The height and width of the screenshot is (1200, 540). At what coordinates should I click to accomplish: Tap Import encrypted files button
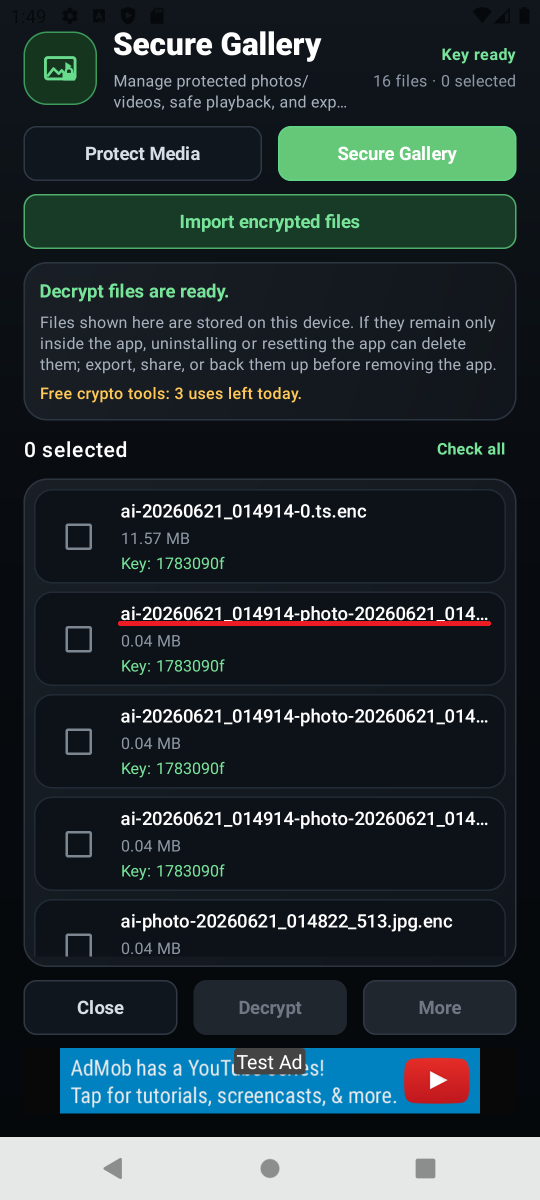pos(270,222)
